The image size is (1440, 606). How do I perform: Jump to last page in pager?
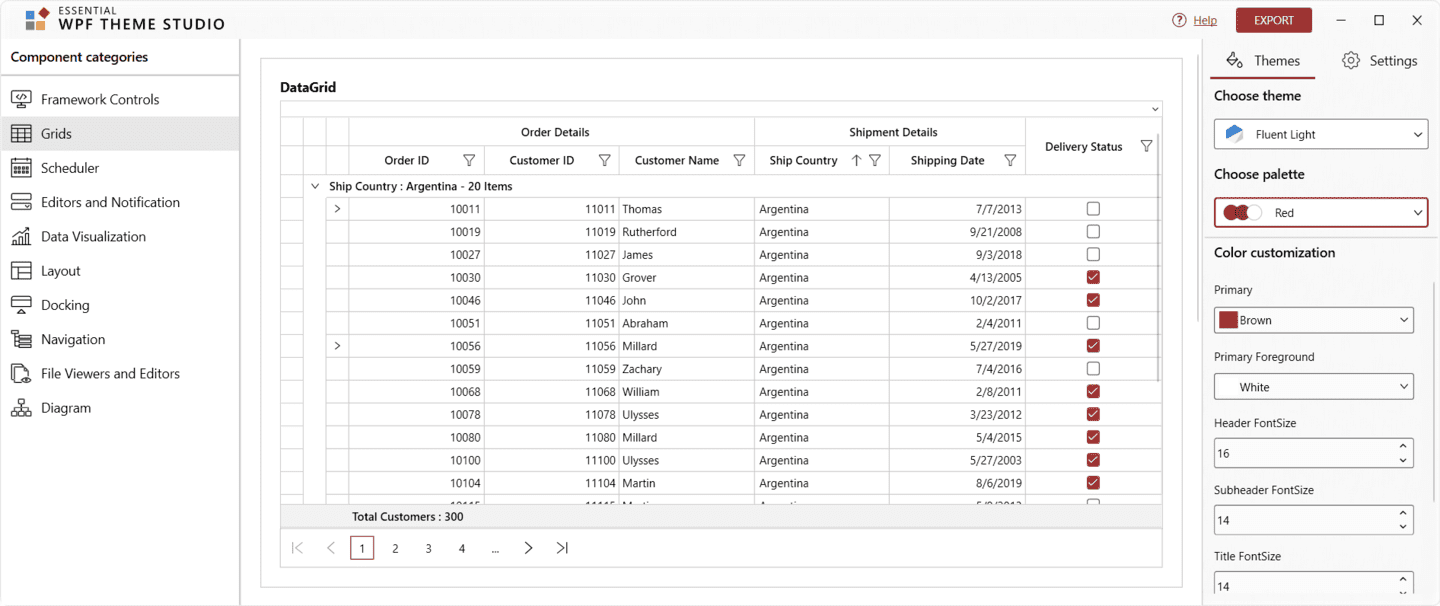[x=562, y=548]
